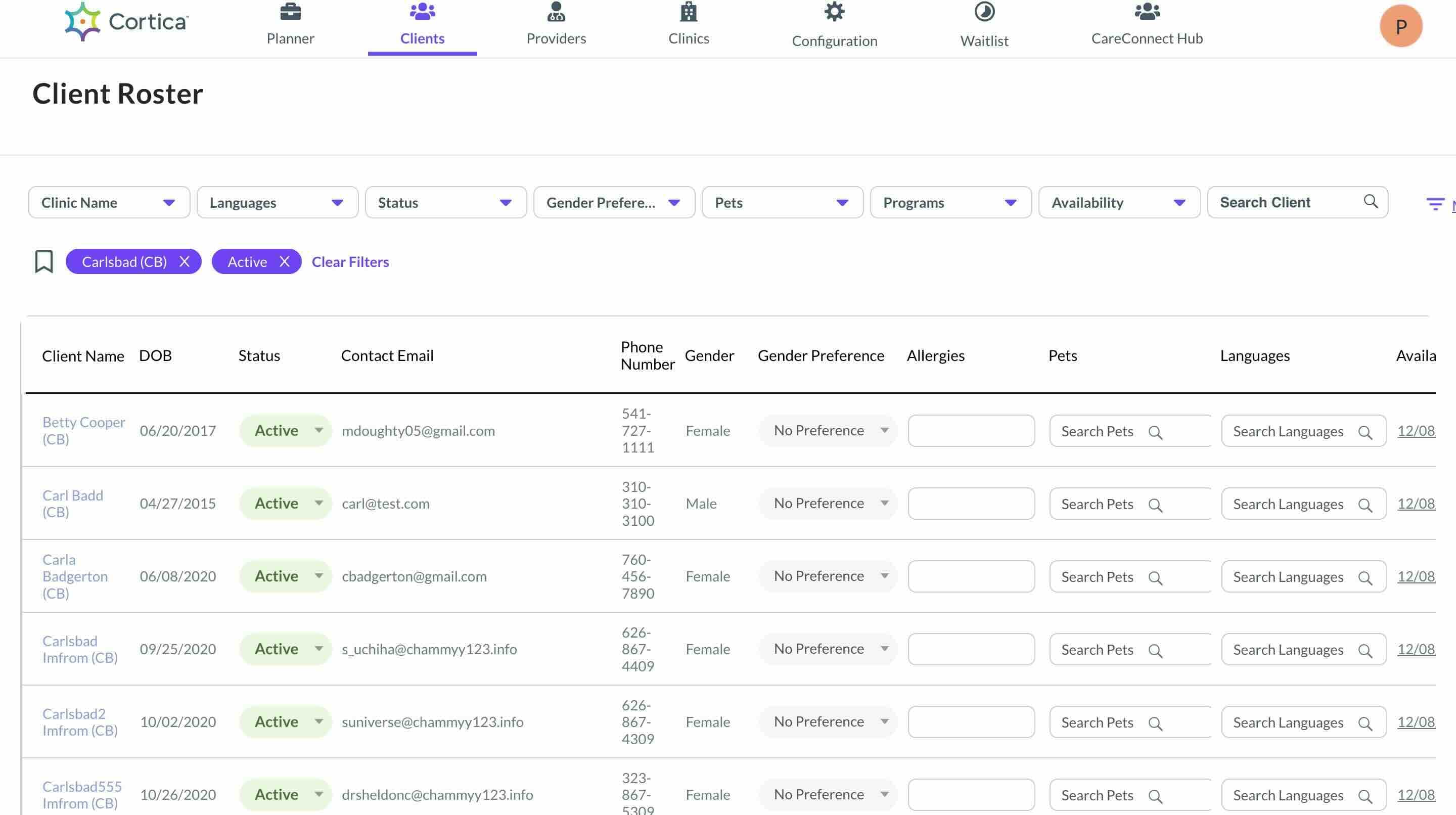Click the CareConnect Hub people icon
Viewport: 1456px width, 815px height.
tap(1147, 11)
